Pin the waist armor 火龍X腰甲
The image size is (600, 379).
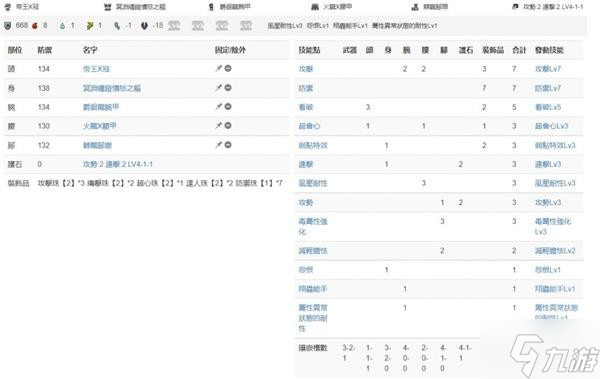tap(218, 126)
